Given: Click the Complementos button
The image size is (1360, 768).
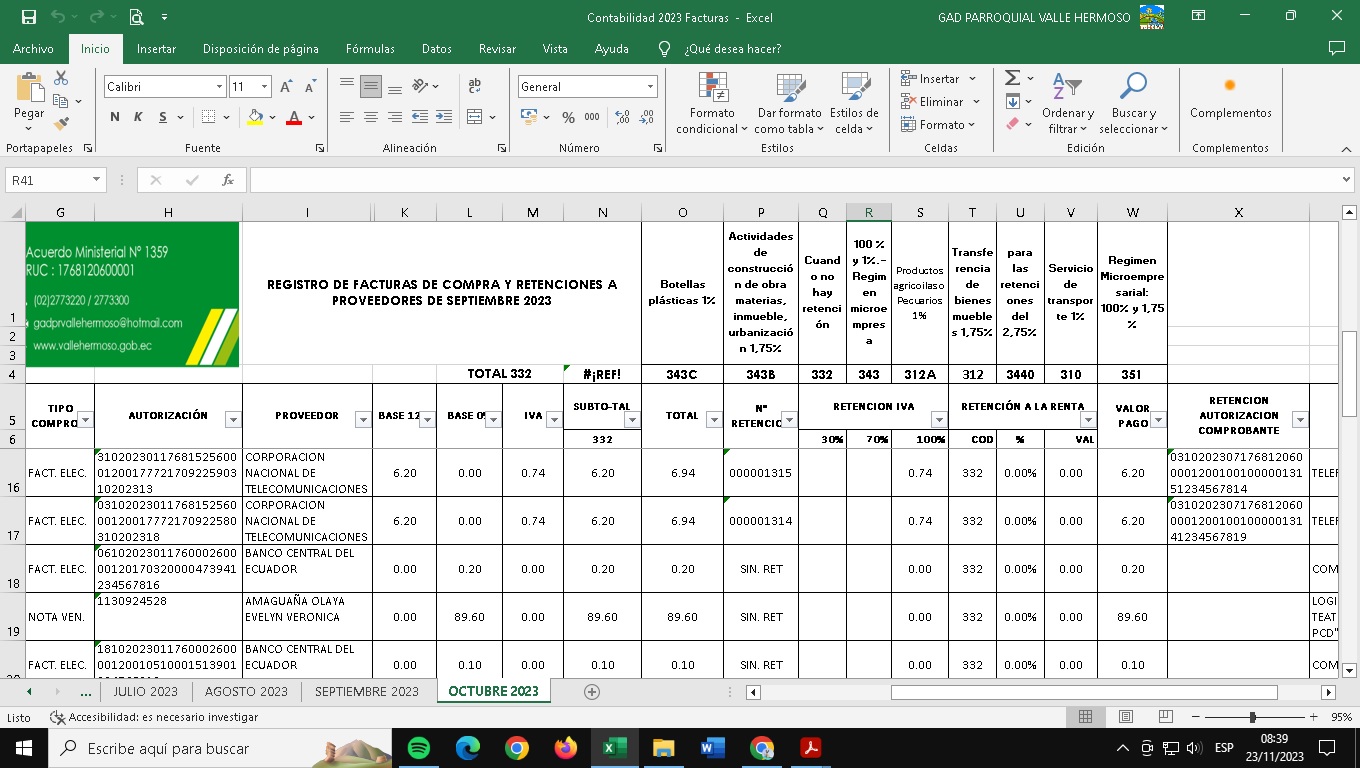Looking at the screenshot, I should [1230, 100].
